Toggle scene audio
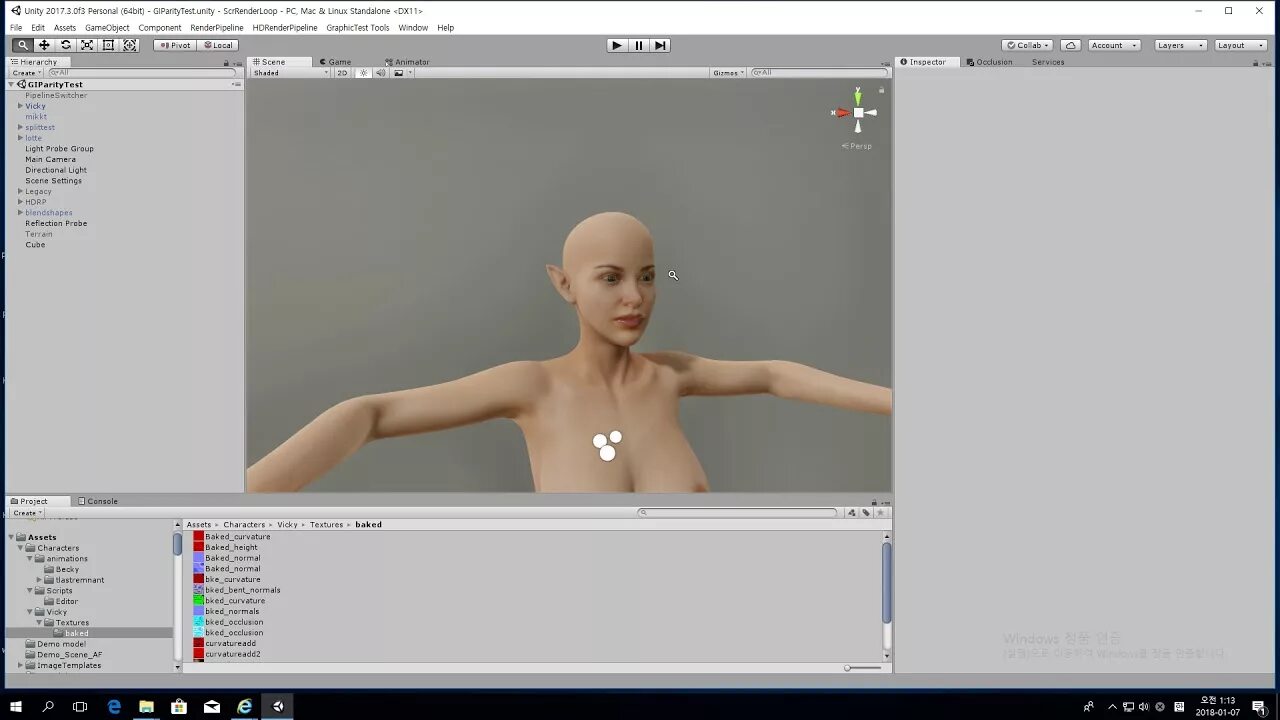1280x720 pixels. click(380, 73)
